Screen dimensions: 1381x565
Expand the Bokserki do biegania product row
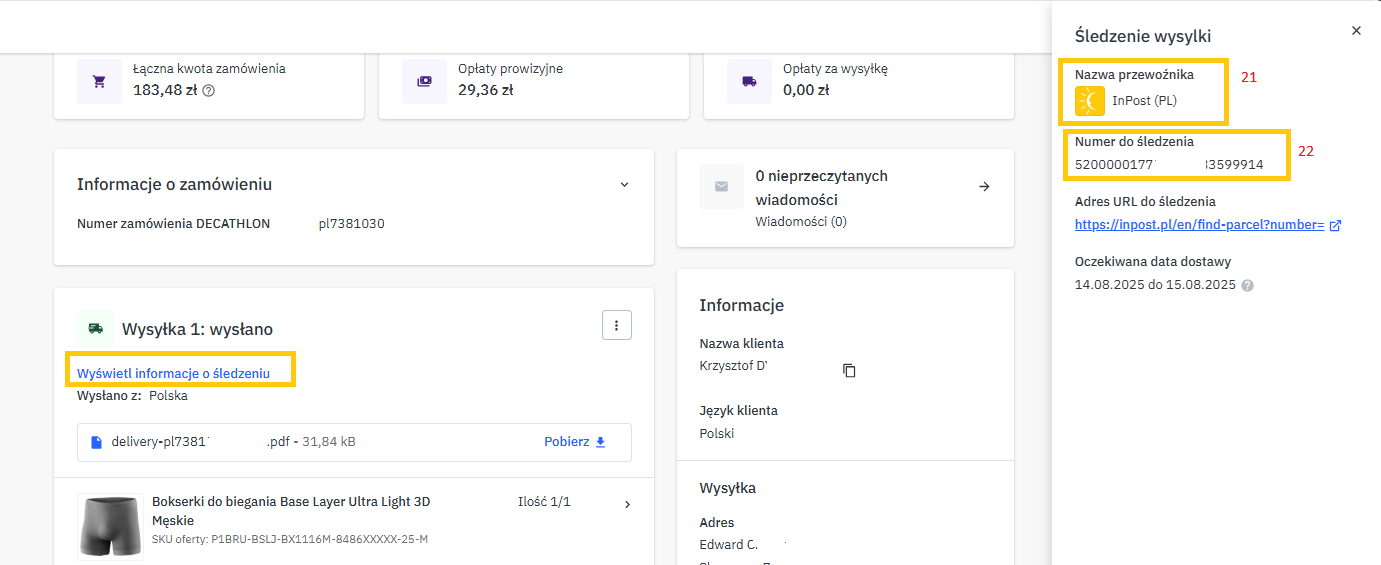click(x=627, y=504)
